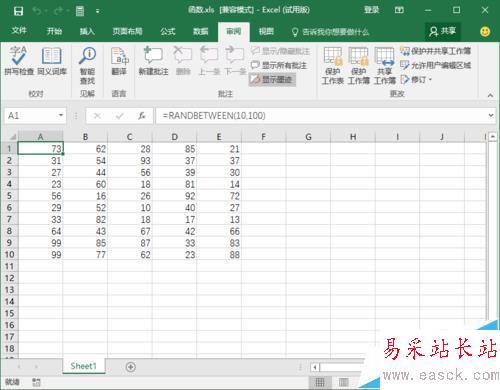The image size is (500, 390).
Task: Click vertical scrollbar up arrow
Action: click(493, 136)
